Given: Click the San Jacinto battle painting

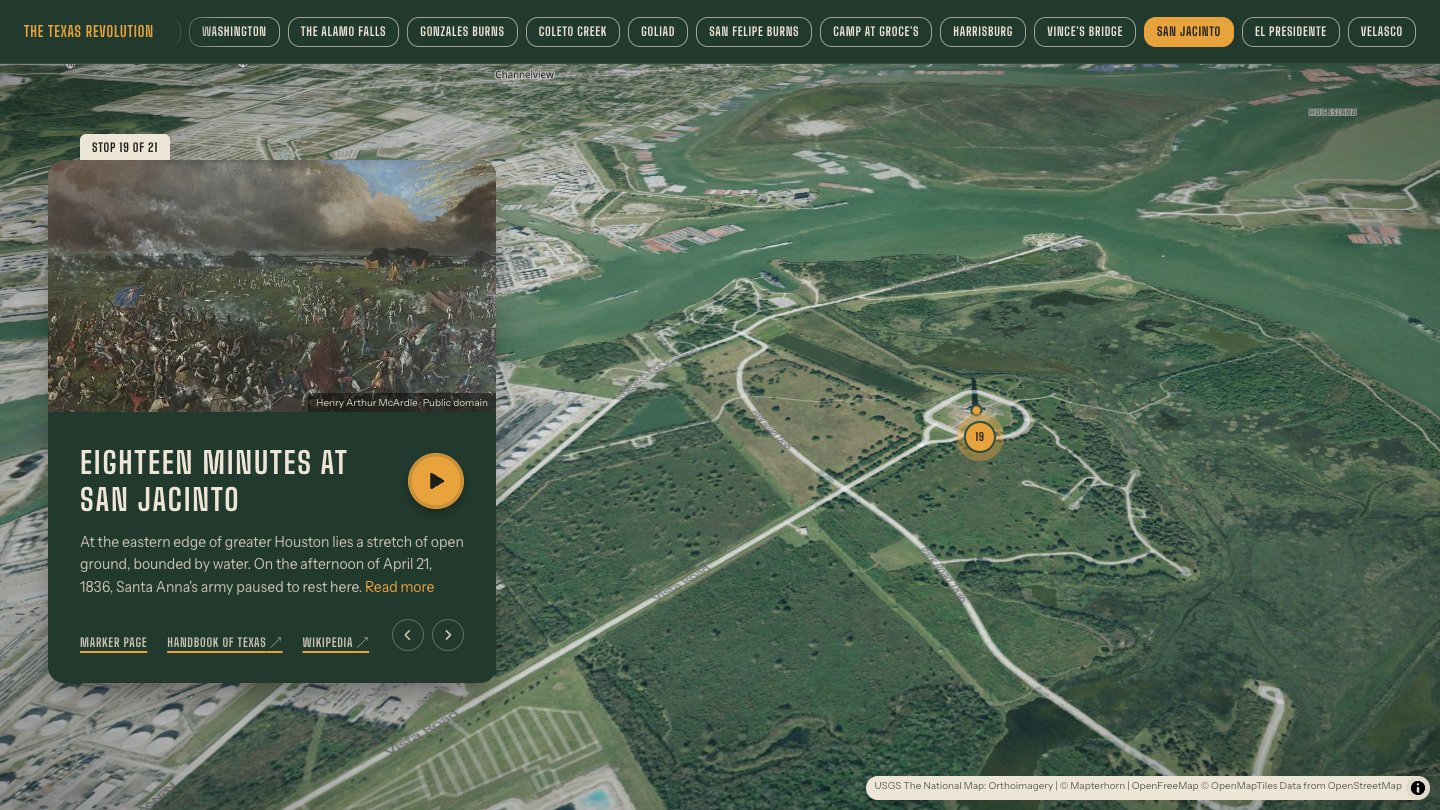Looking at the screenshot, I should click(x=272, y=286).
